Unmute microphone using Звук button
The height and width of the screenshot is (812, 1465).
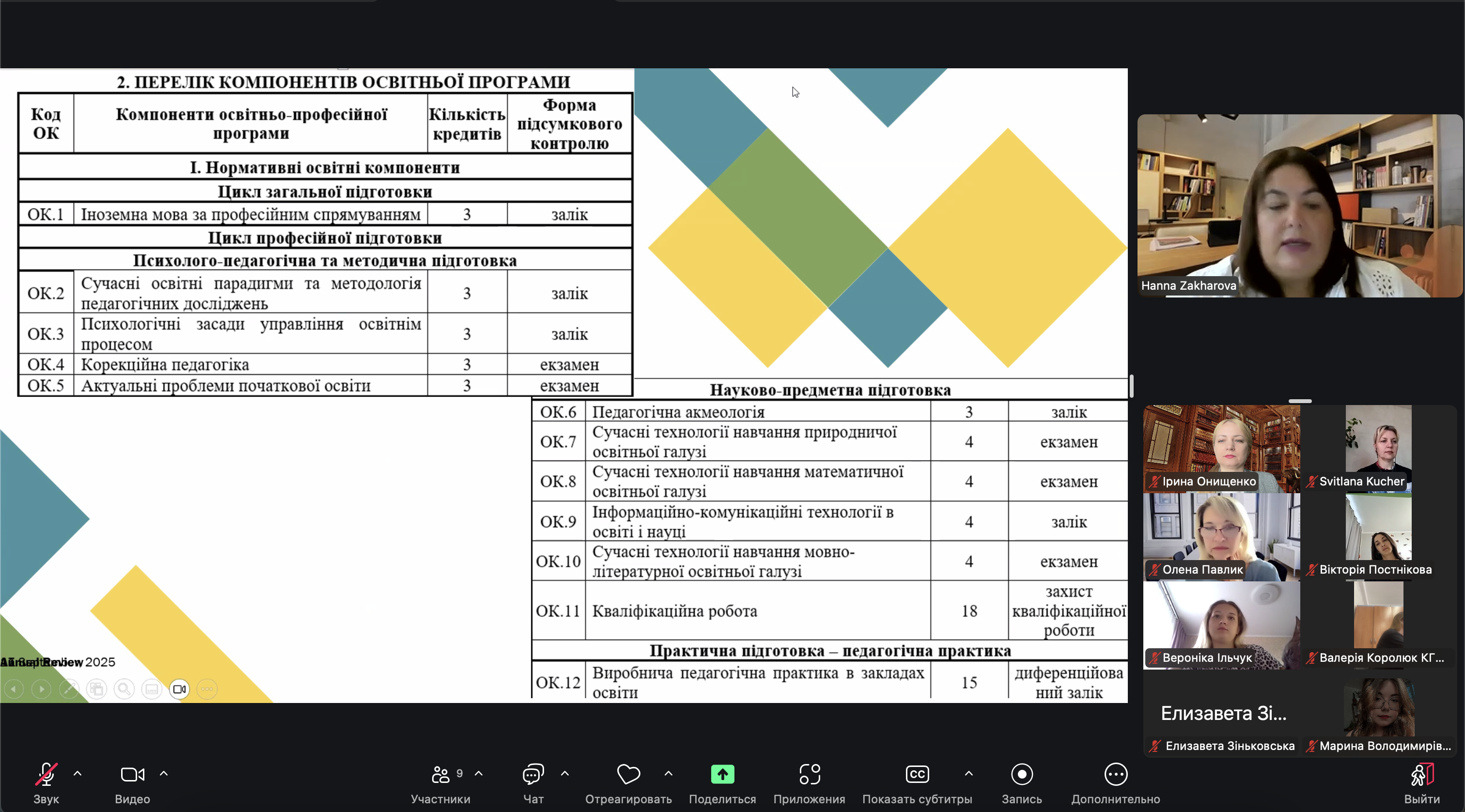click(x=46, y=775)
